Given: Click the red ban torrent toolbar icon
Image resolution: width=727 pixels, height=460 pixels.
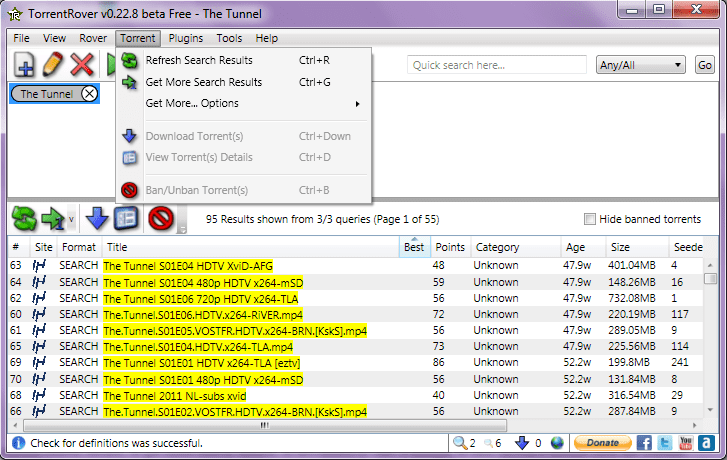Looking at the screenshot, I should [x=161, y=218].
